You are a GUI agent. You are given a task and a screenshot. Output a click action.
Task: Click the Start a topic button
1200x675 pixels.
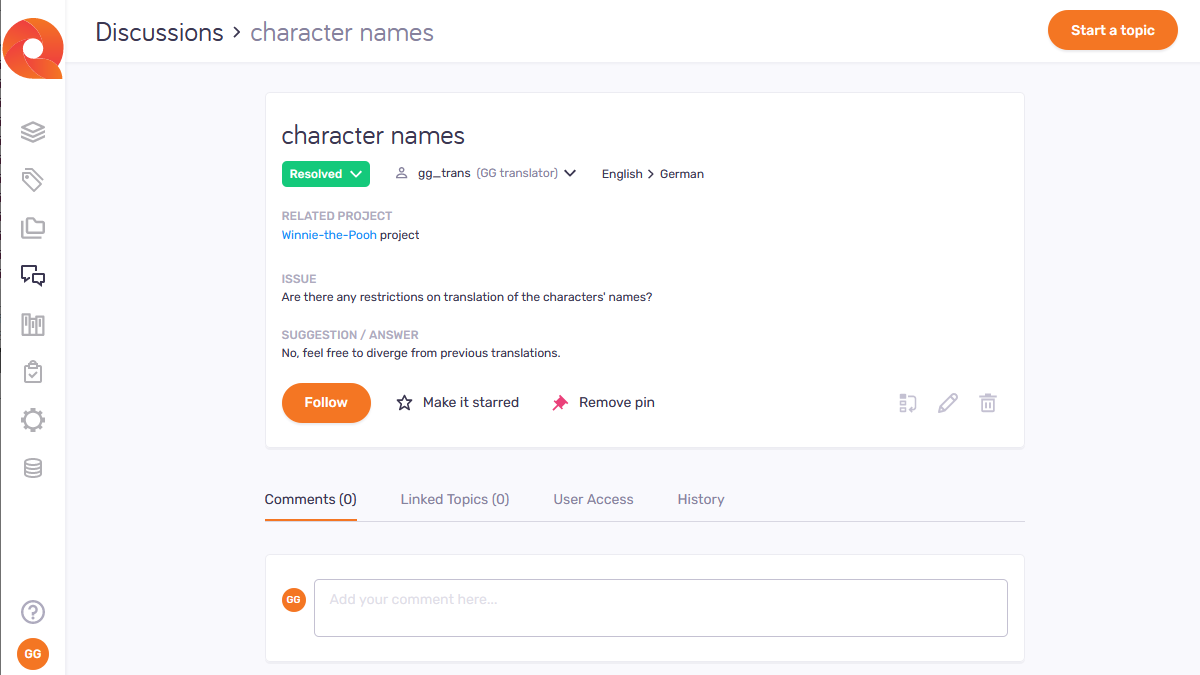pos(1112,31)
